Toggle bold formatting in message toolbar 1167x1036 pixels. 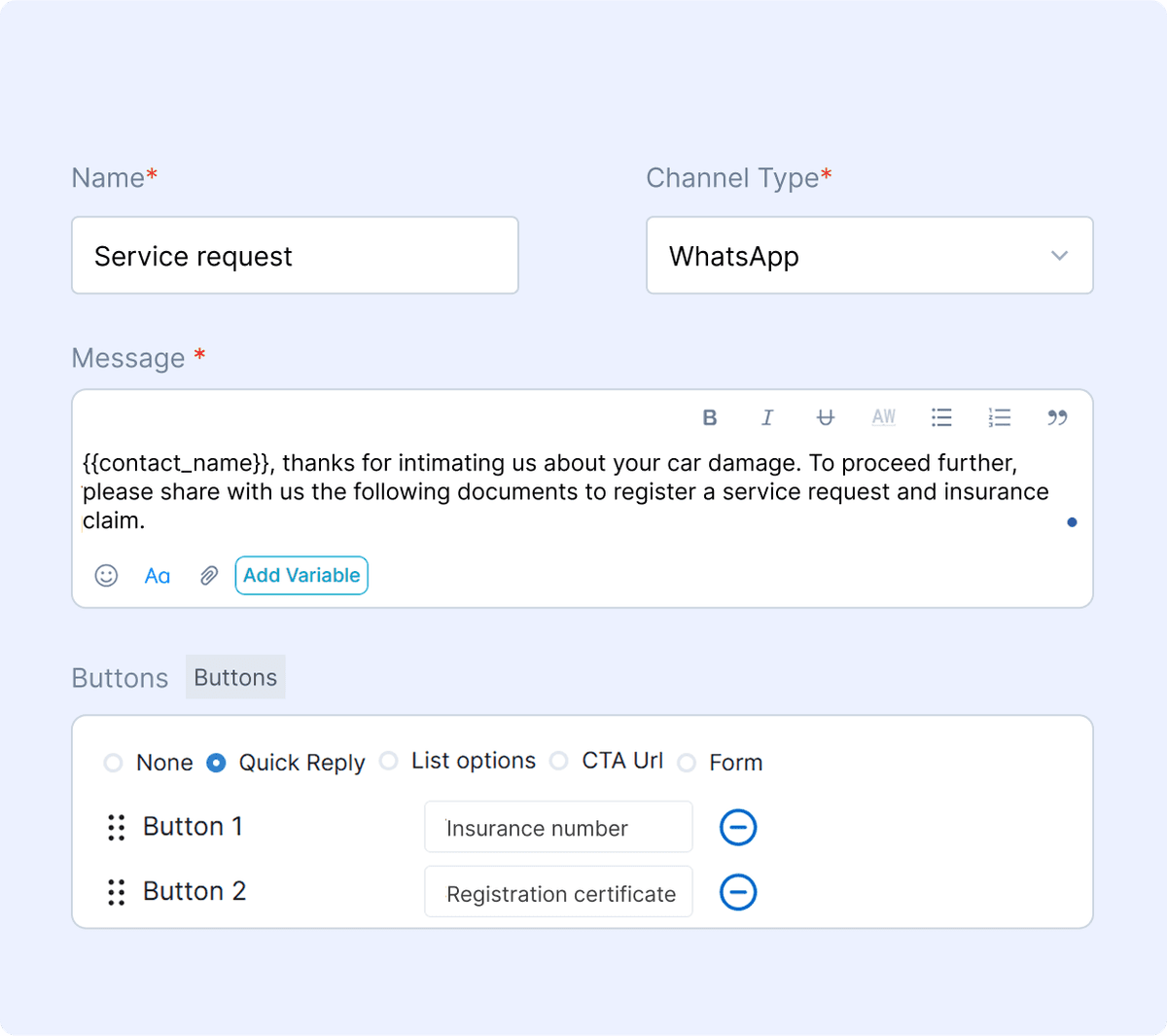tap(710, 417)
